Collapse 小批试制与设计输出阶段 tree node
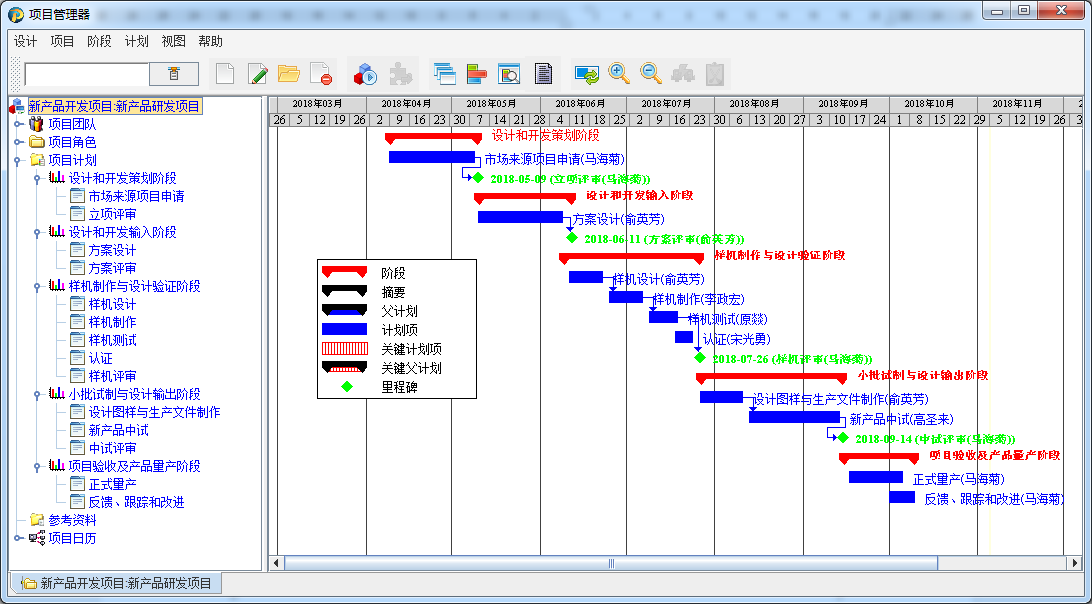1092x604 pixels. tap(38, 394)
